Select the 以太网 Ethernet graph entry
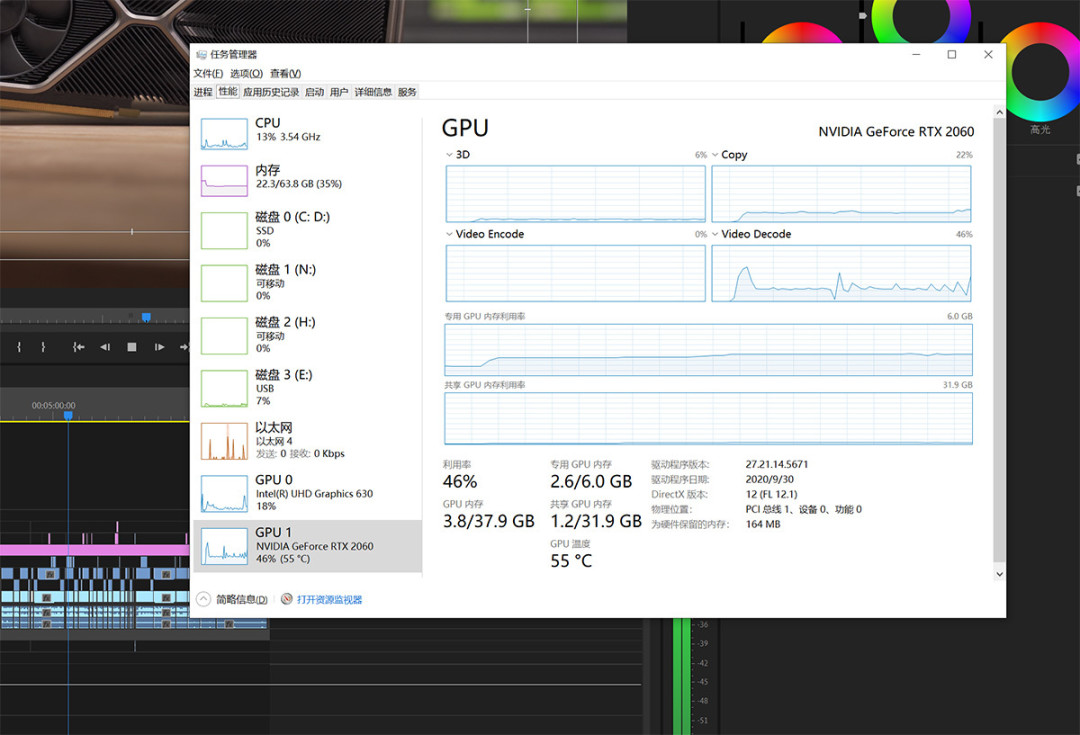This screenshot has width=1080, height=735. [307, 441]
